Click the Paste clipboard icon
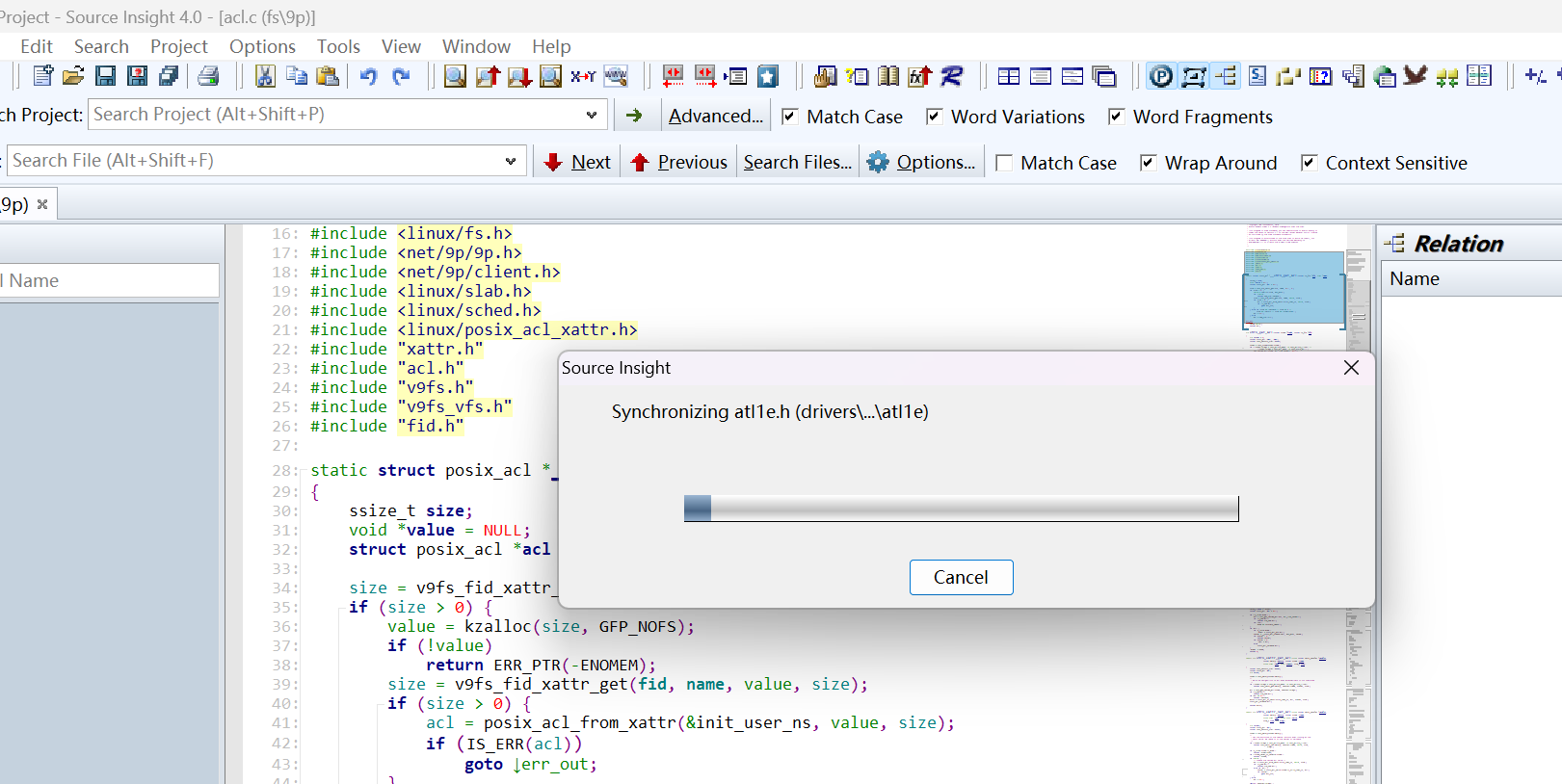Image resolution: width=1562 pixels, height=784 pixels. (x=328, y=76)
